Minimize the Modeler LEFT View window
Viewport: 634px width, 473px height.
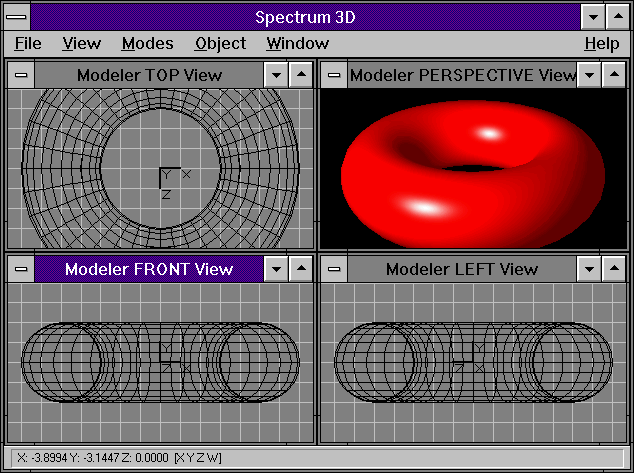(588, 269)
